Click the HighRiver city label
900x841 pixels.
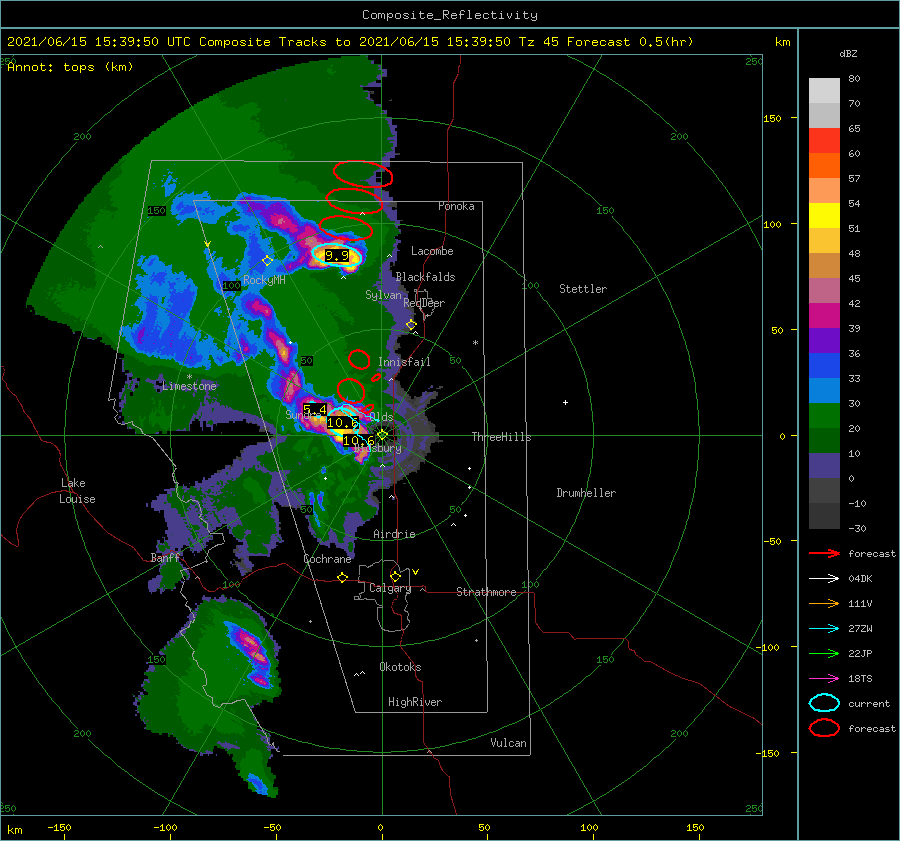pos(415,702)
